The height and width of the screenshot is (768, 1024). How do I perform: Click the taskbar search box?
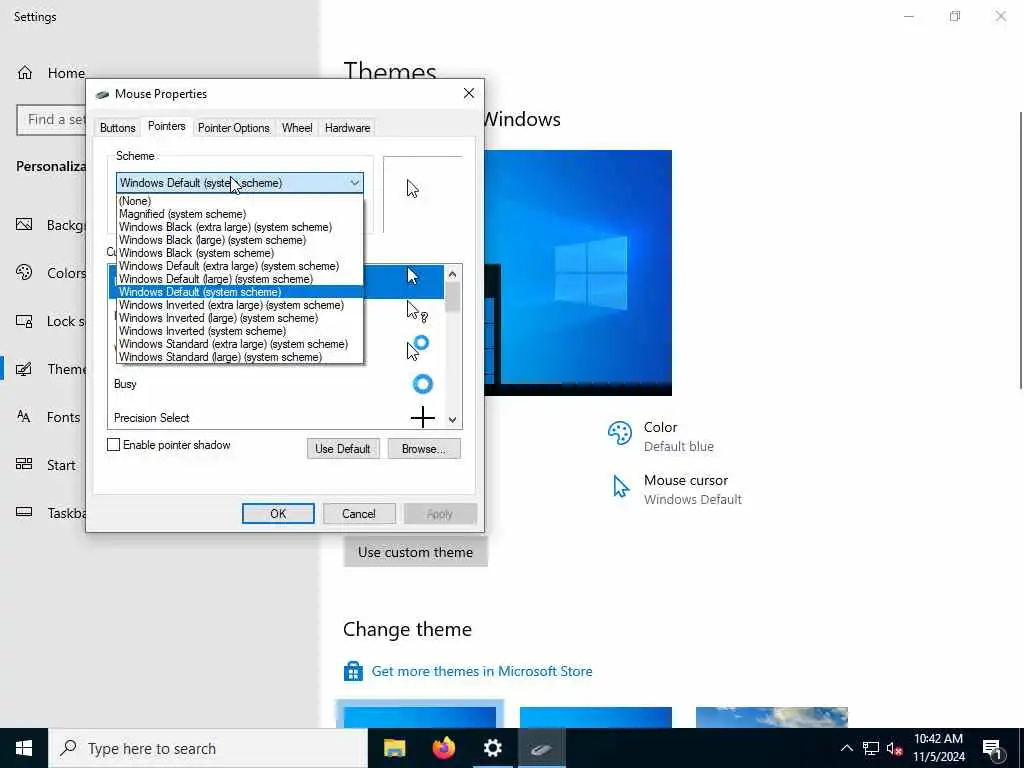coord(208,748)
